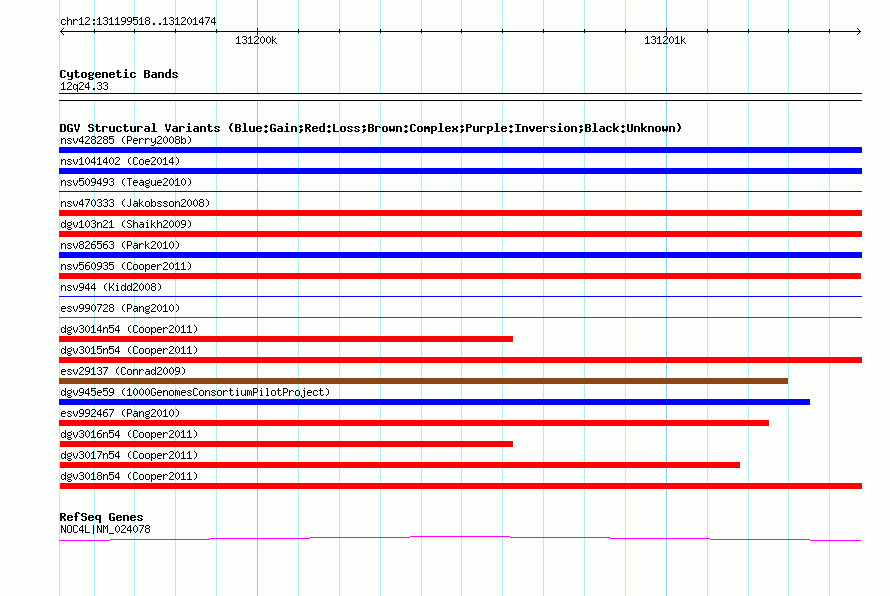Open variant dgv3018n54 (Cooper2011) label
This screenshot has width=890, height=596.
click(129, 476)
